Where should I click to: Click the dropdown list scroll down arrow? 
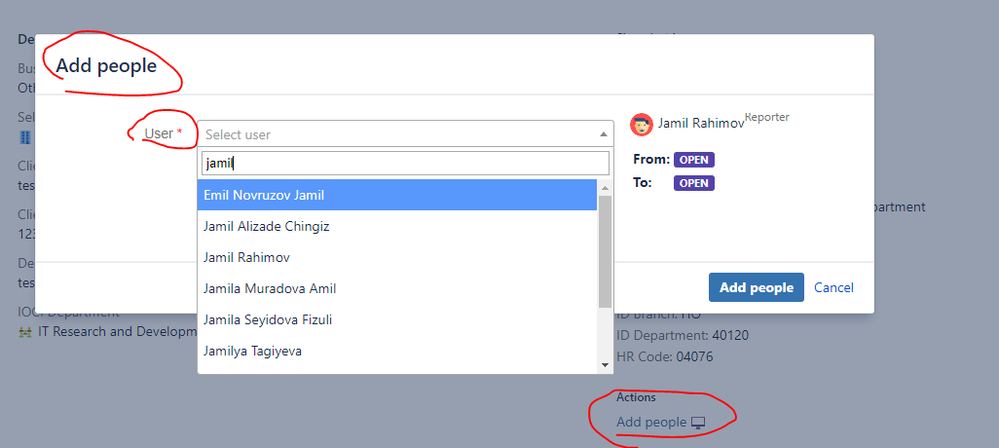tap(605, 365)
